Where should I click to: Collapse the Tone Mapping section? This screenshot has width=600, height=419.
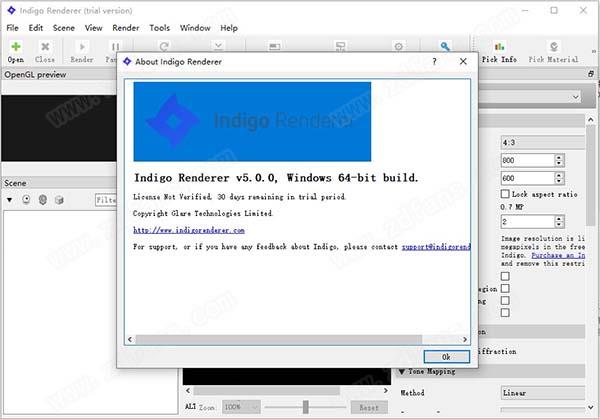click(x=402, y=371)
